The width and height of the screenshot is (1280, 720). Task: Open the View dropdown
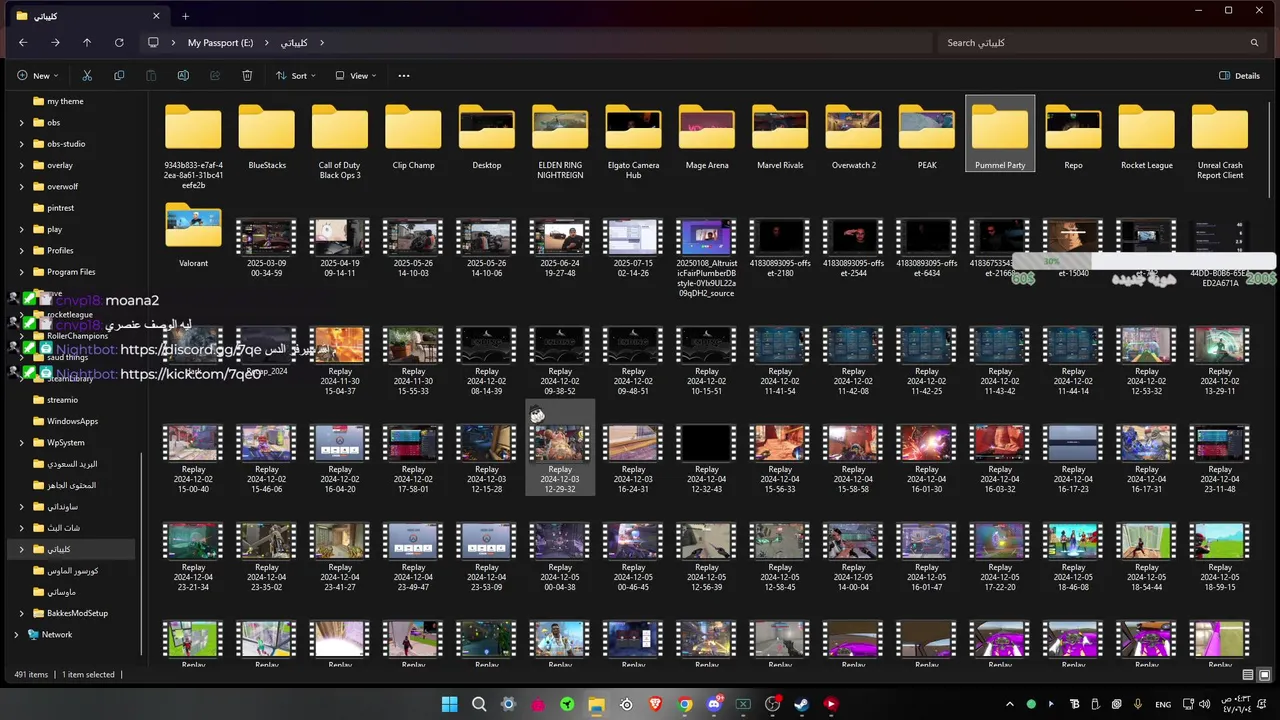(355, 75)
